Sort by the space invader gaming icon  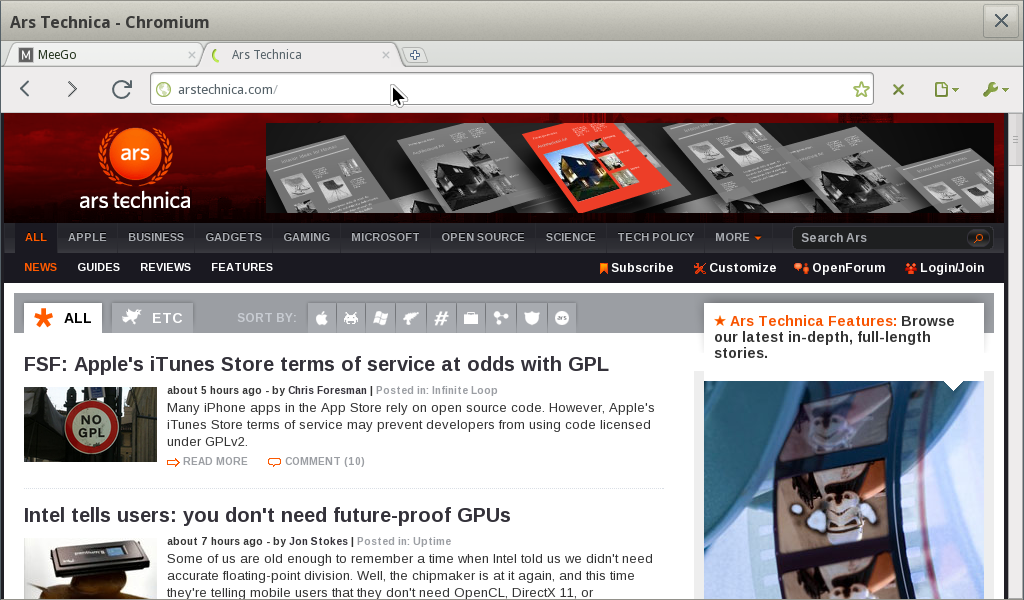[x=351, y=319]
